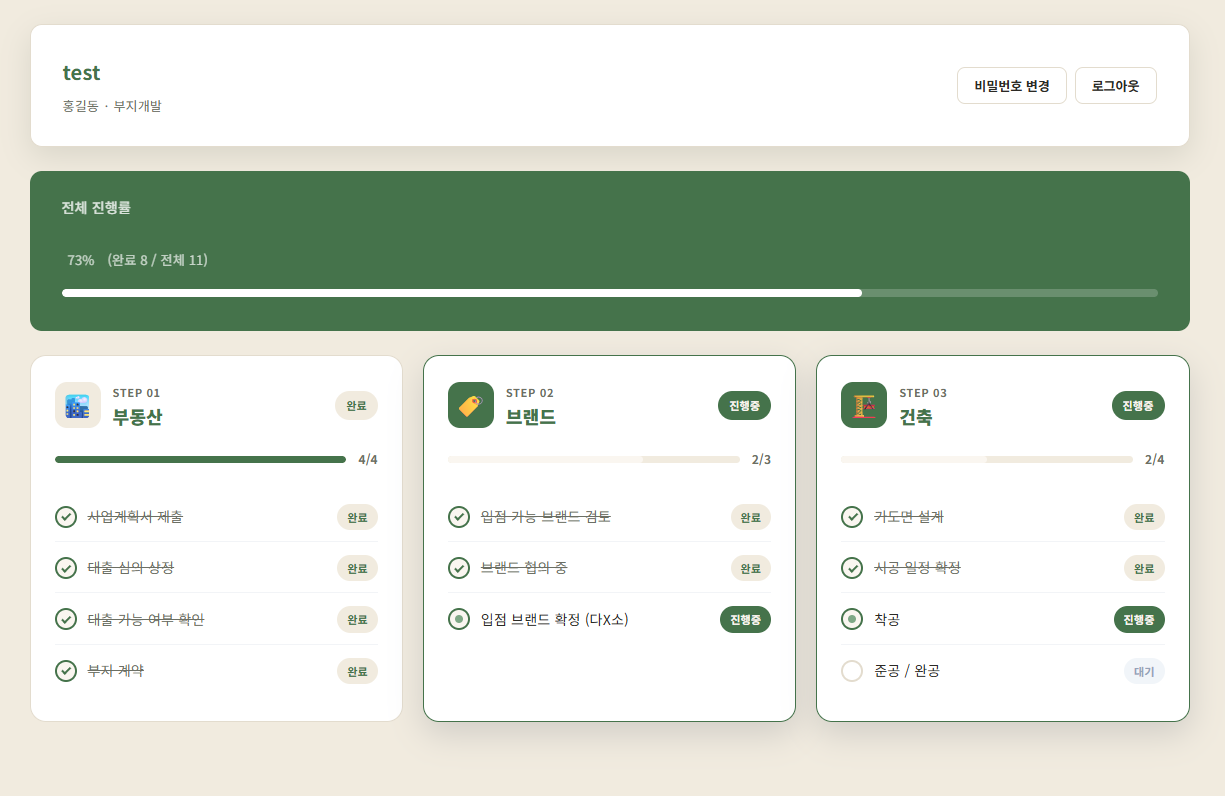The height and width of the screenshot is (796, 1225).
Task: Click the '2/4' count in 건축 card
Action: pos(1154,460)
